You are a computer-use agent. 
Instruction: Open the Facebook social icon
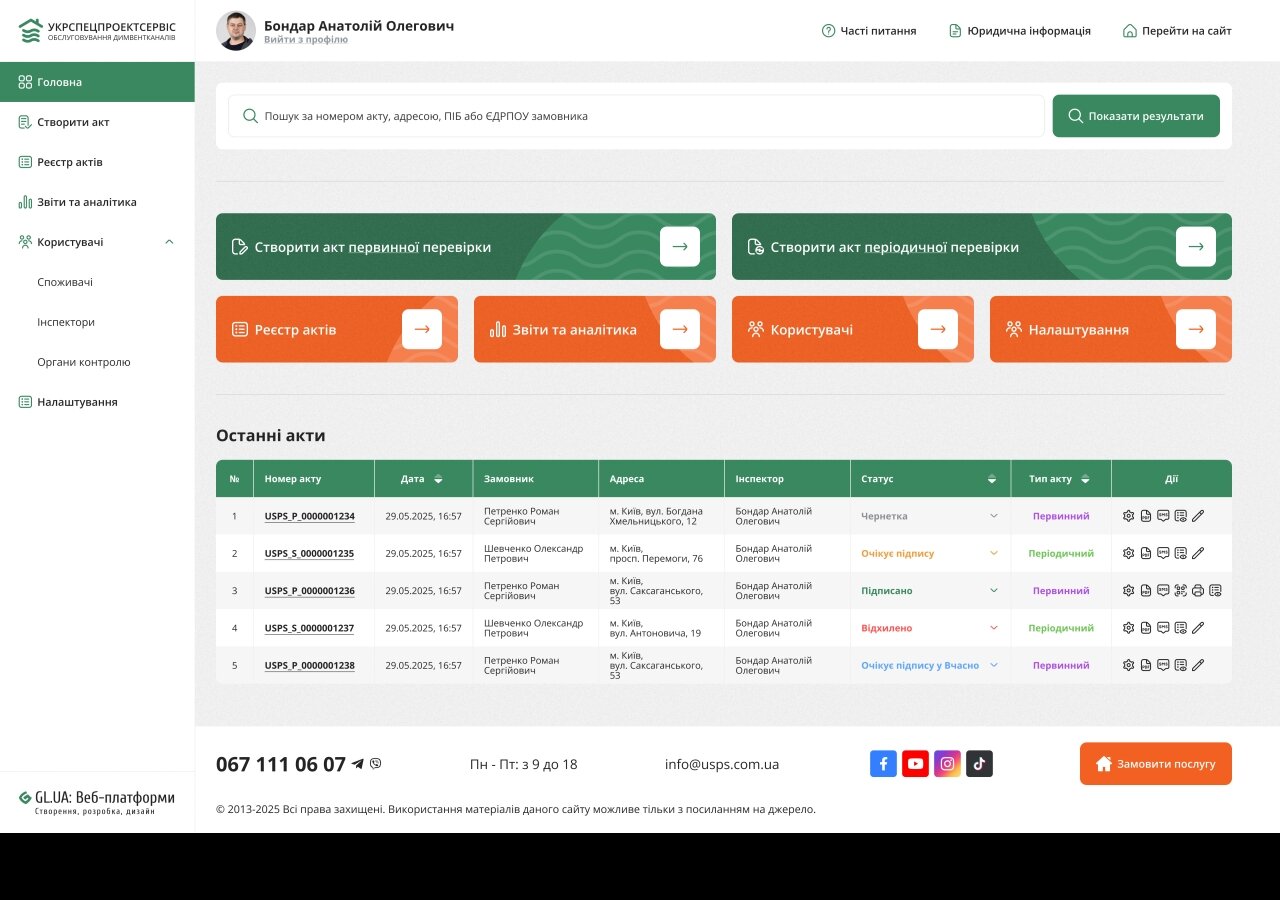(883, 764)
